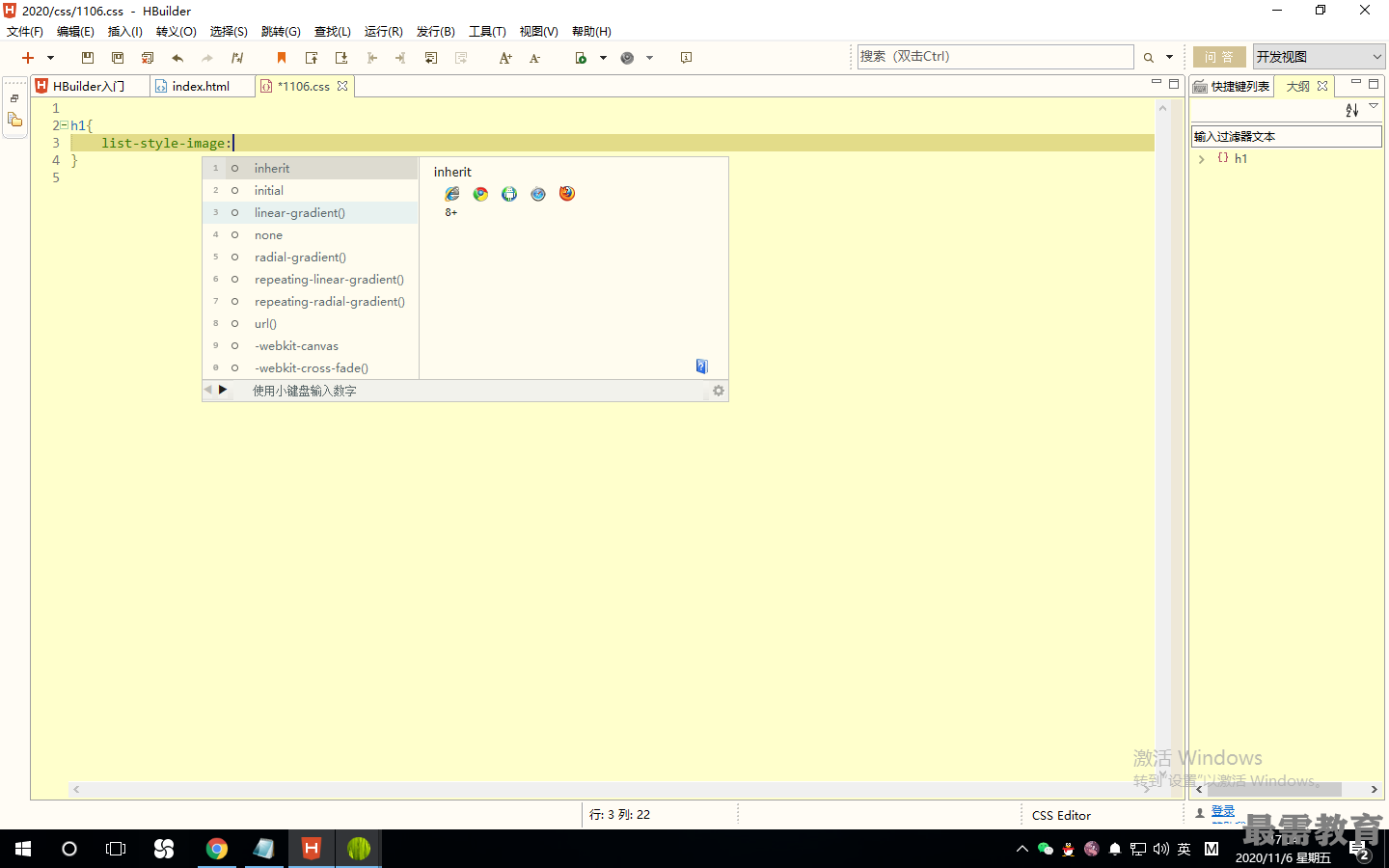Decrease font size with A- icon
Viewport: 1389px width, 868px height.
(535, 58)
